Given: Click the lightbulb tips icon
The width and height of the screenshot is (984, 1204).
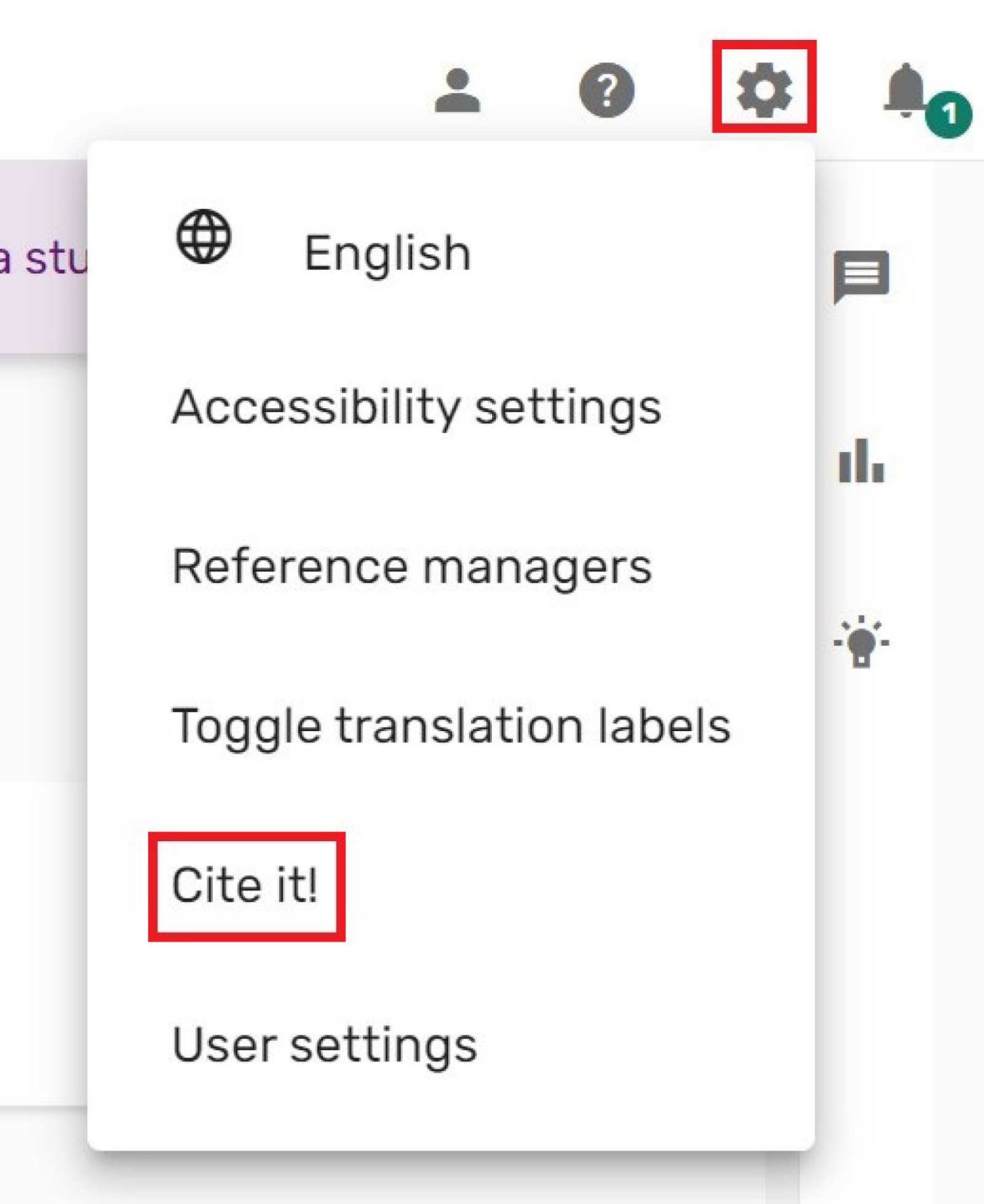Looking at the screenshot, I should click(x=861, y=641).
